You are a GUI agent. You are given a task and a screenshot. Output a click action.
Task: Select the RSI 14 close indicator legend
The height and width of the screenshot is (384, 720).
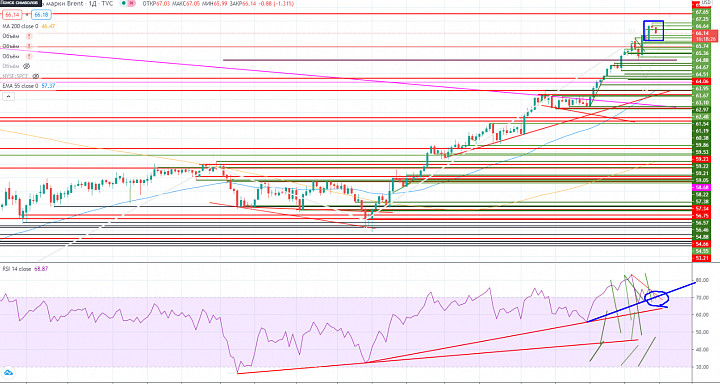pos(17,269)
